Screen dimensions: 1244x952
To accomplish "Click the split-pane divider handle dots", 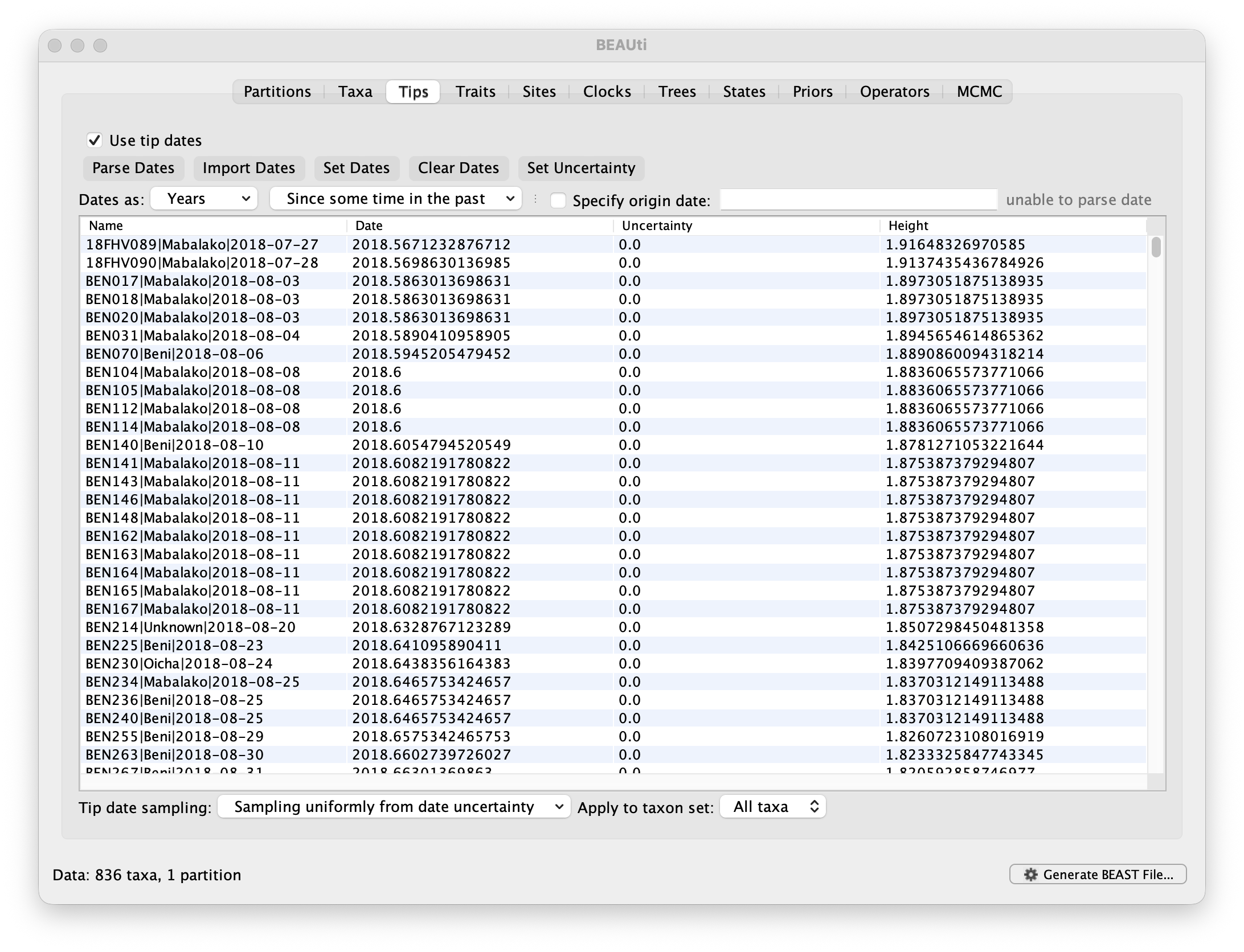I will [535, 199].
